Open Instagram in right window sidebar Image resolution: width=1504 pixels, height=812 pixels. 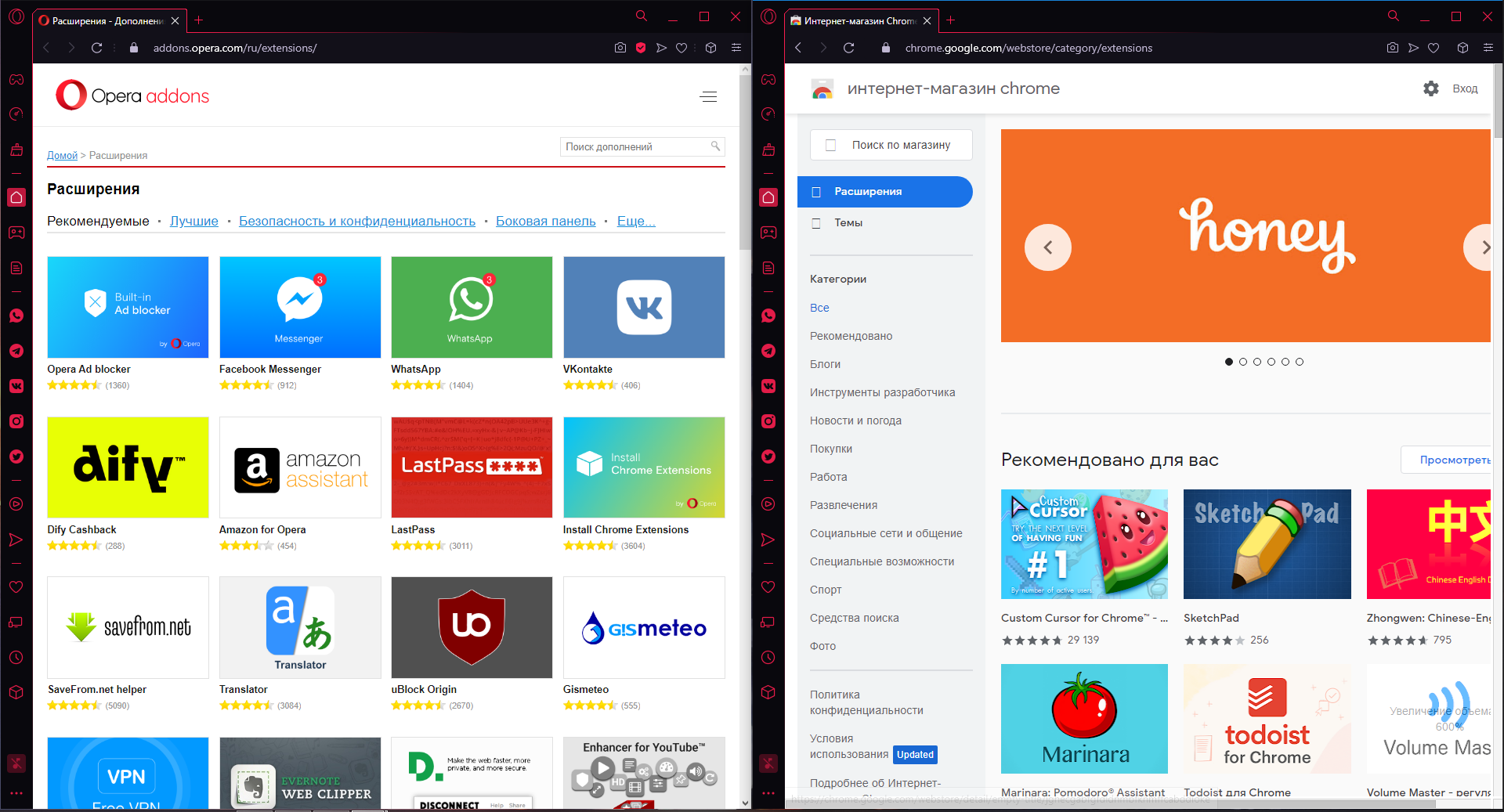(768, 421)
